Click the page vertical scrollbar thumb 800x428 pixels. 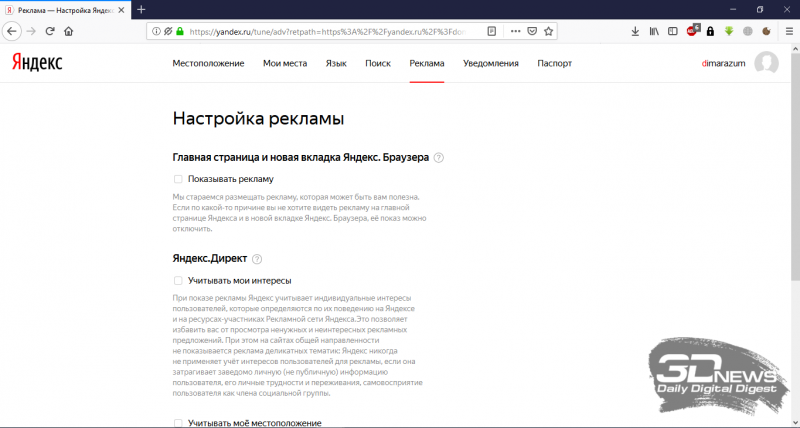point(795,167)
